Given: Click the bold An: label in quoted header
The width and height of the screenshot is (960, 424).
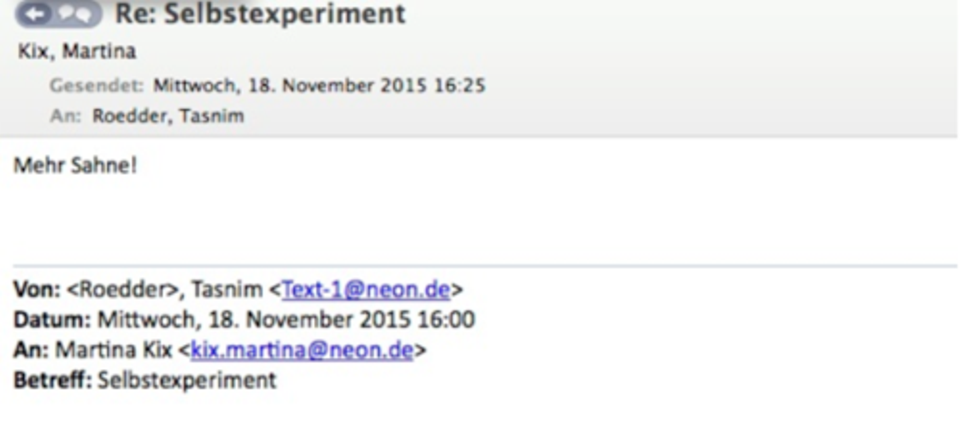Looking at the screenshot, I should [32, 350].
